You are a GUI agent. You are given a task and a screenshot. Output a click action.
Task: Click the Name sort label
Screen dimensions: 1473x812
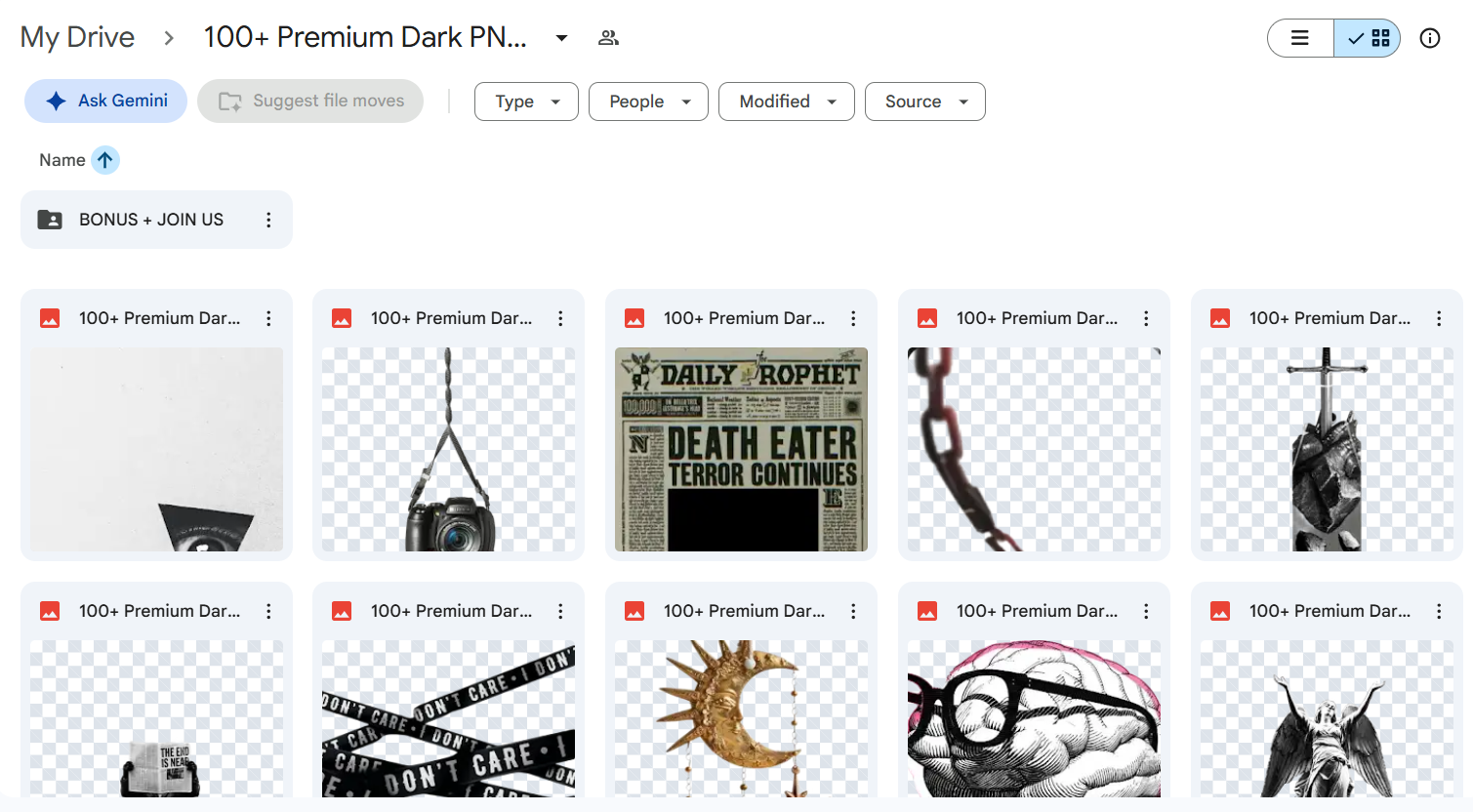coord(61,160)
